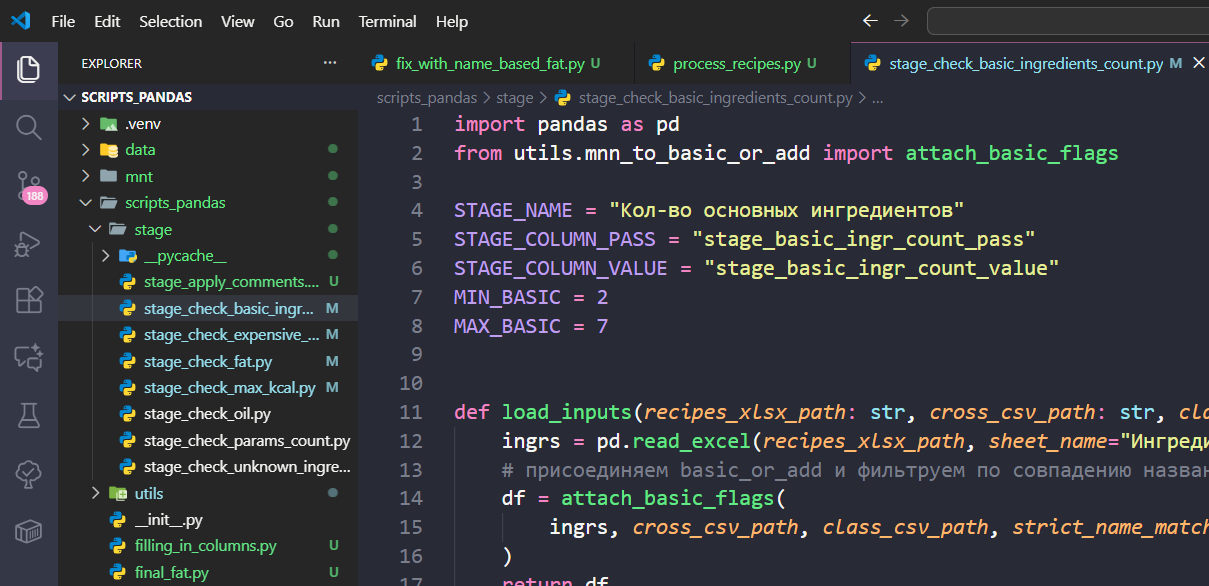Click the EXPLORER panel title

[112, 63]
